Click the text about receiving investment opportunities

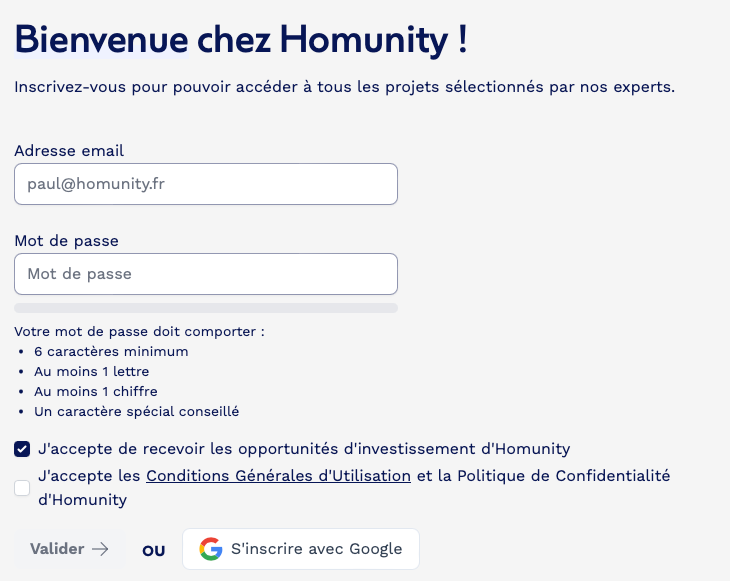304,449
